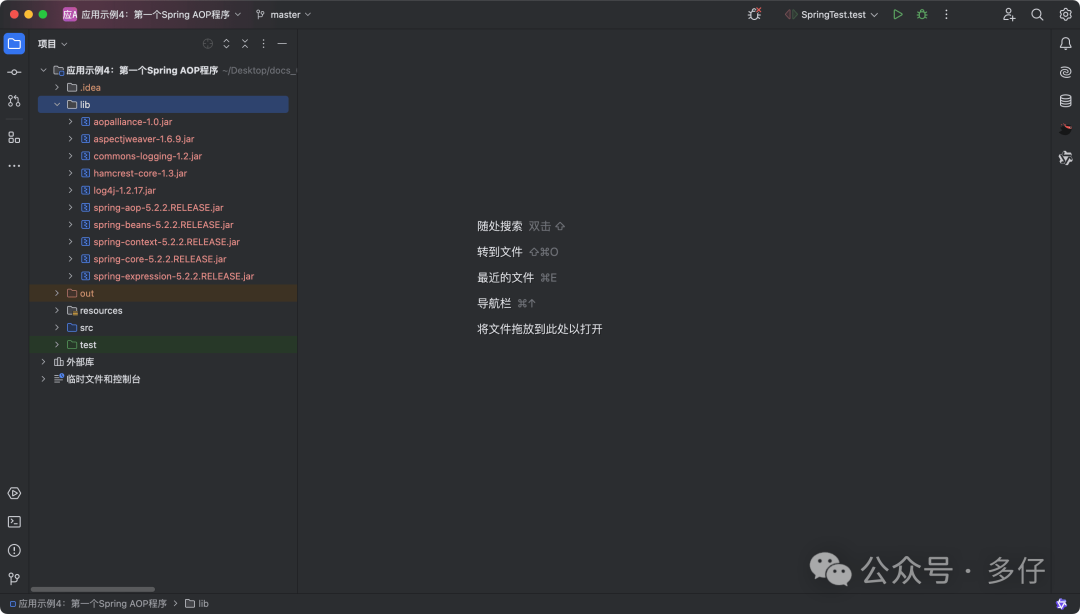Screen dimensions: 1080x614
Task: Collapse all items in Project panel
Action: (245, 43)
